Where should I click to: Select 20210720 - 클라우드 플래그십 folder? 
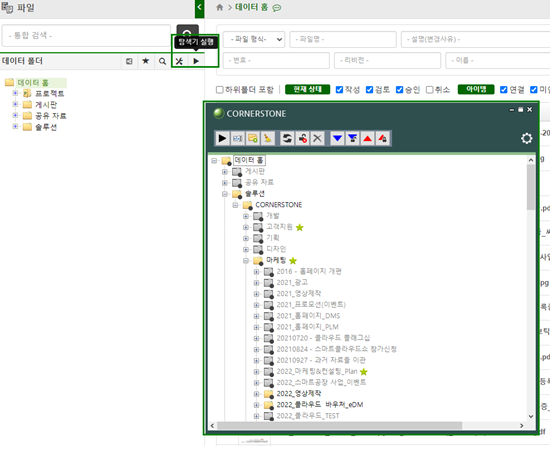pos(323,338)
